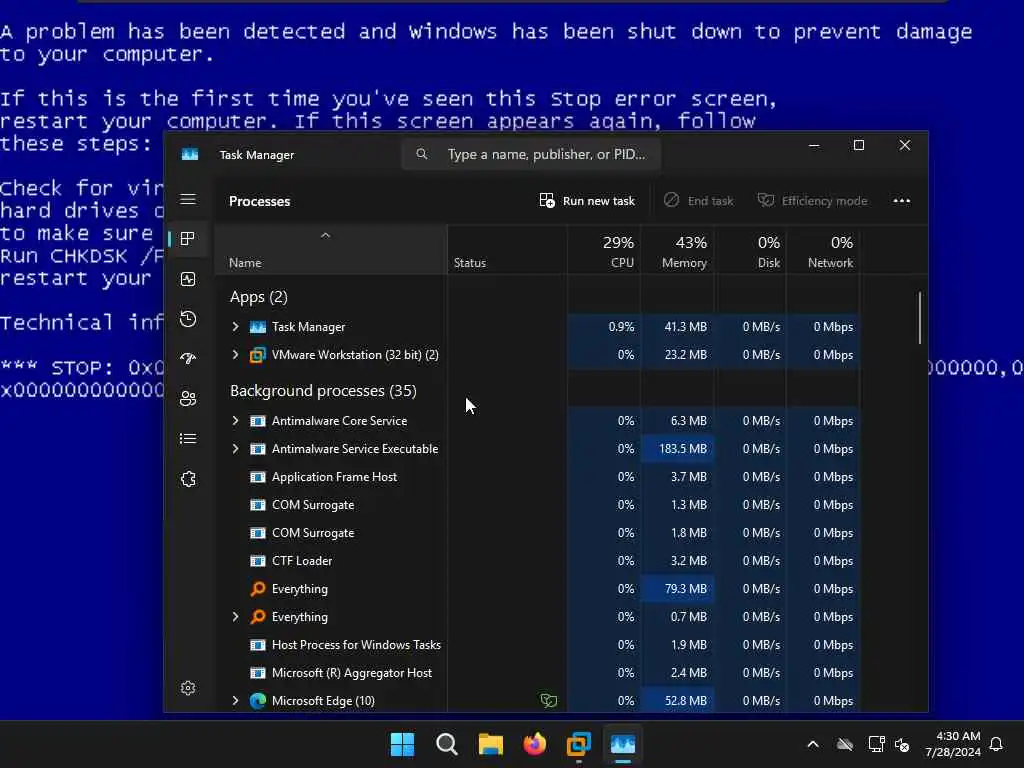Minimize the Task Manager window

[814, 146]
